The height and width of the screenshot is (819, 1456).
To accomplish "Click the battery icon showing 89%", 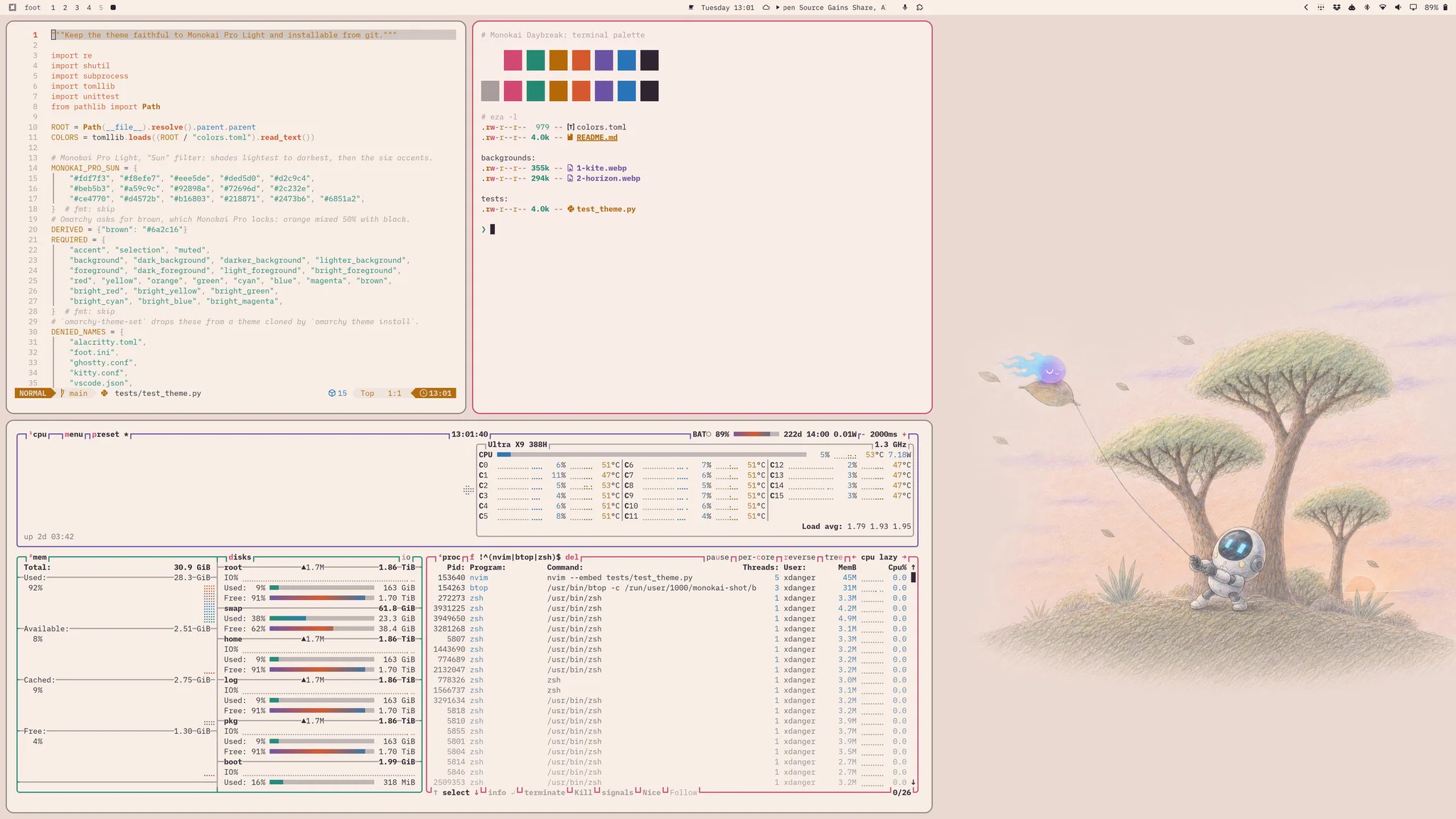I will (x=1445, y=7).
